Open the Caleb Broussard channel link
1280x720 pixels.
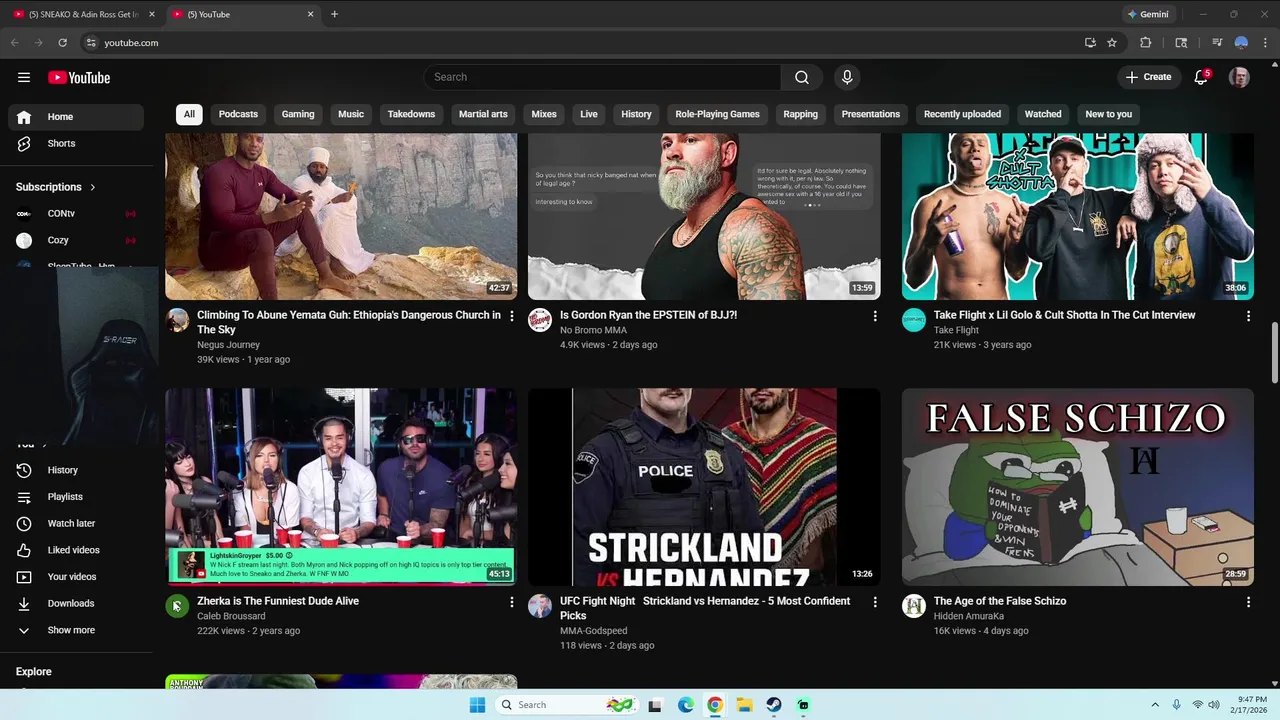231,616
